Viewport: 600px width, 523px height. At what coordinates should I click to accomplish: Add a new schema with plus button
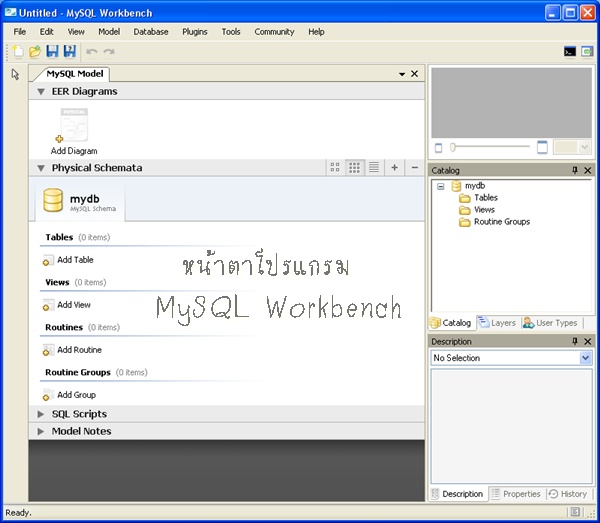pyautogui.click(x=395, y=167)
